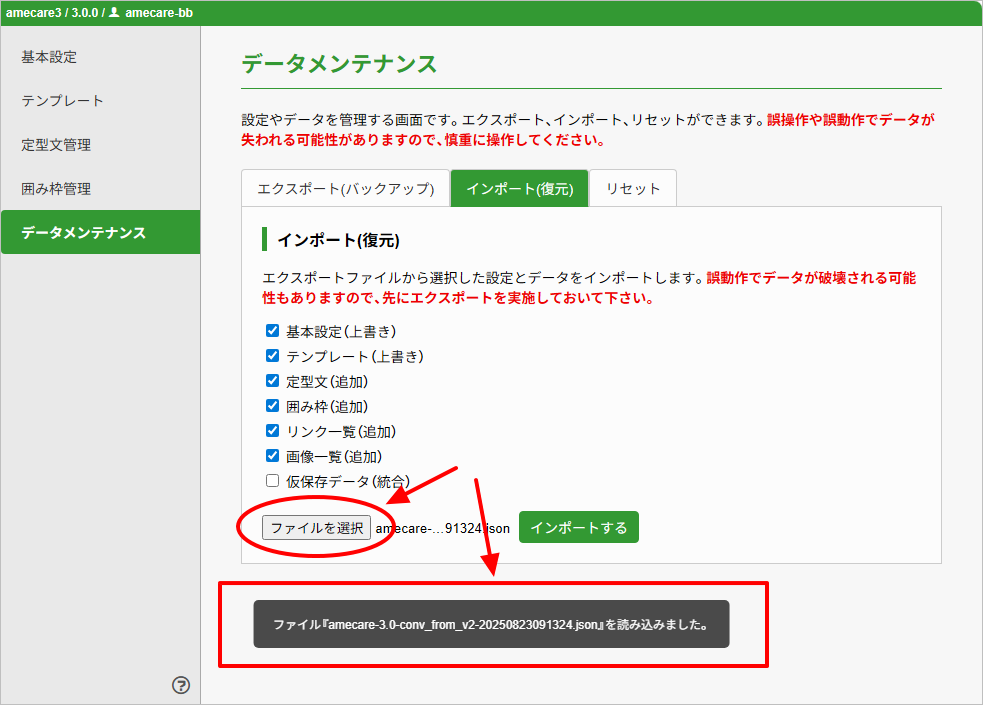Uncheck the 基本設定(上書き) checkbox

tap(272, 331)
